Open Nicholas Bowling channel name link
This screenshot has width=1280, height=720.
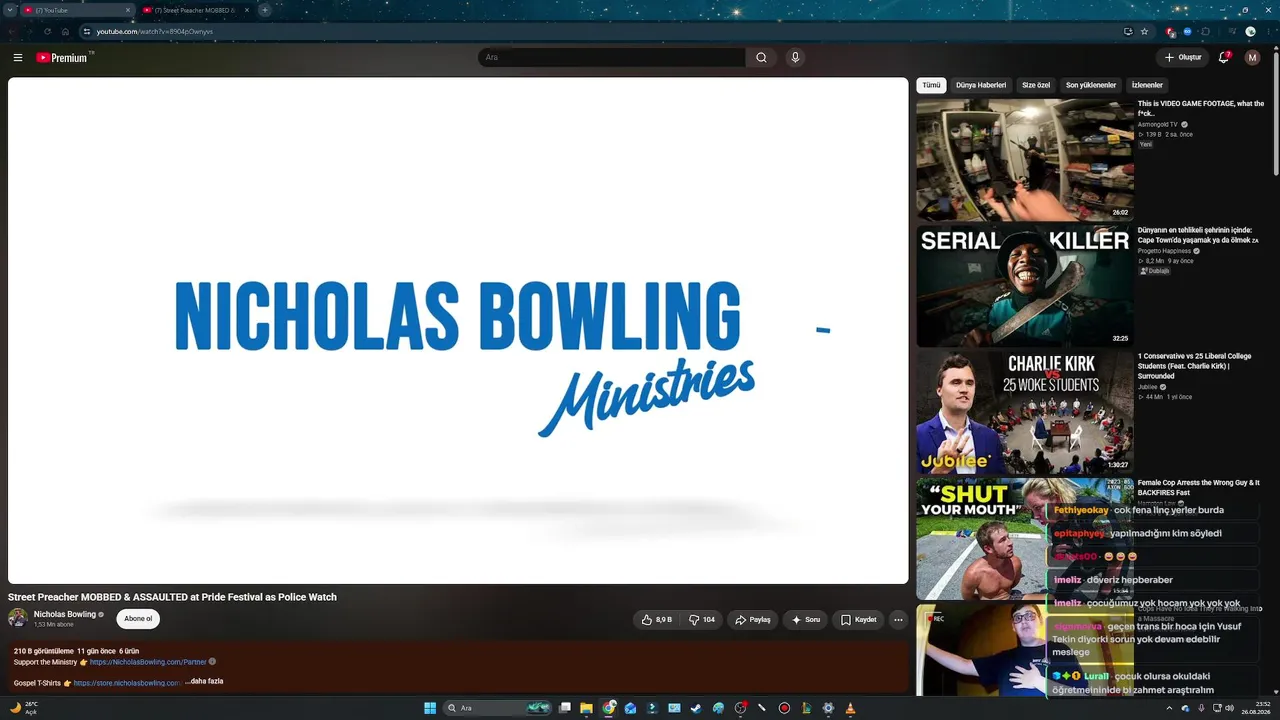pos(65,614)
